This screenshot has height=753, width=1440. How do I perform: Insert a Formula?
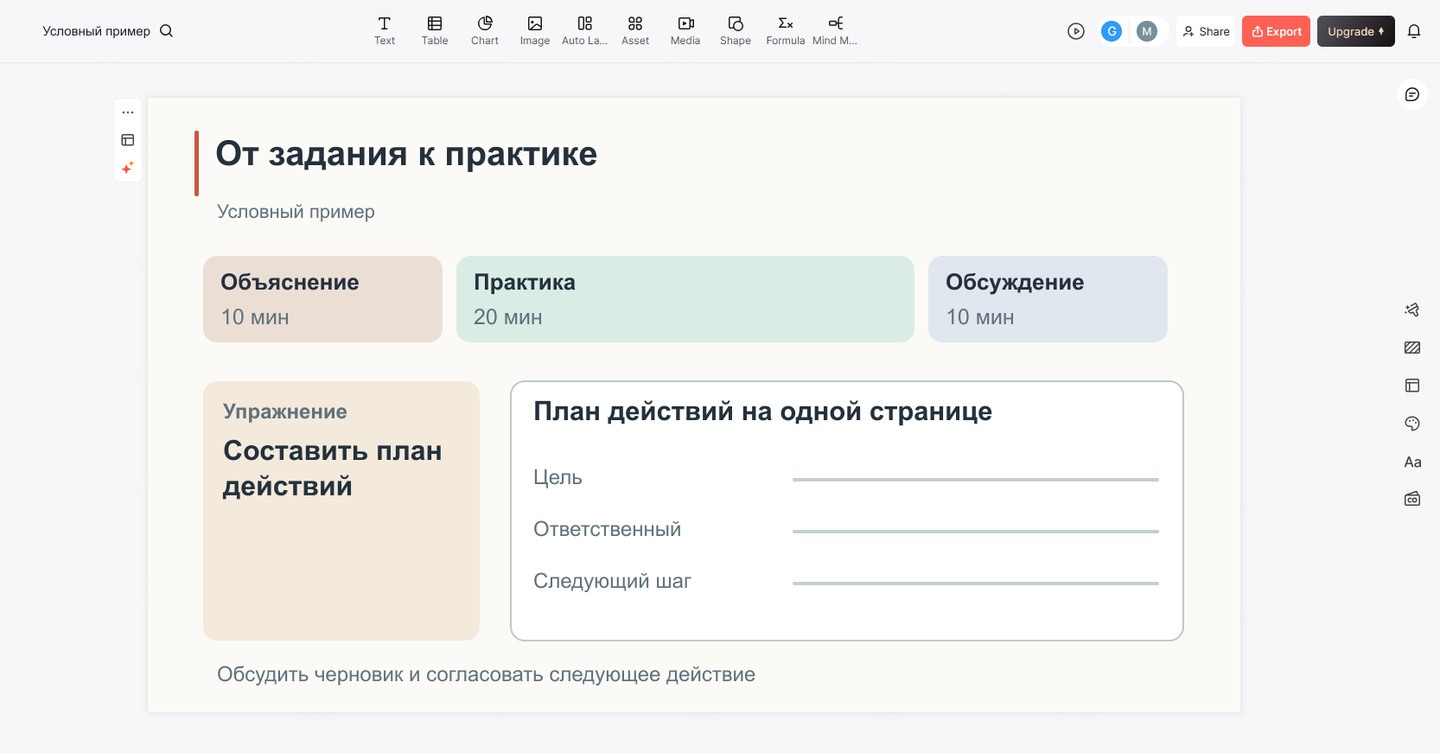pos(785,30)
